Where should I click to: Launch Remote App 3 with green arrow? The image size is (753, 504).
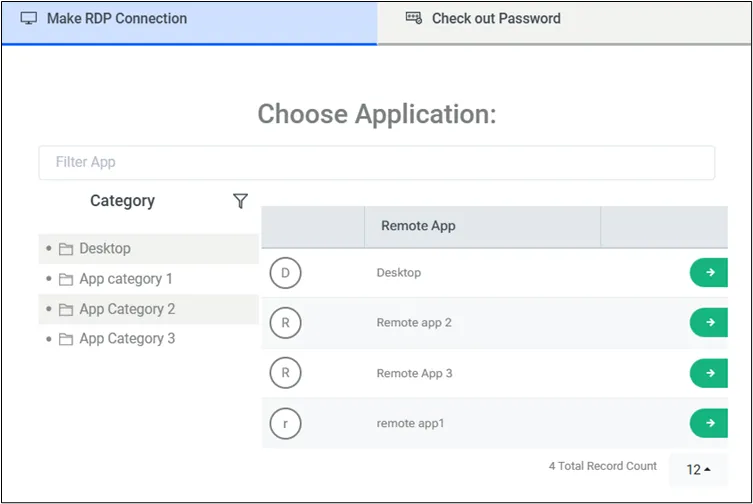click(x=709, y=373)
